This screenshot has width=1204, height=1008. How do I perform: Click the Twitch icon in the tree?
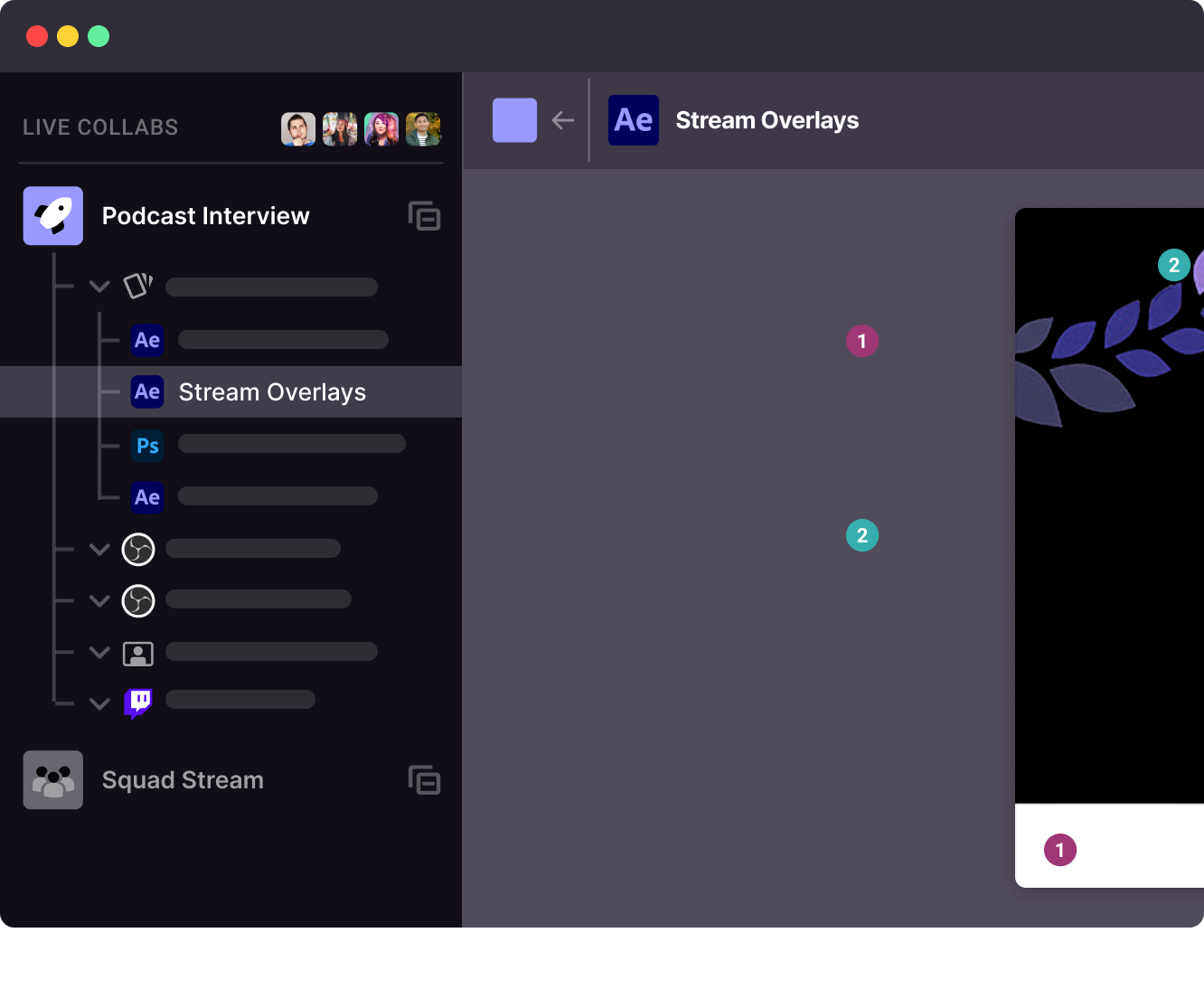pyautogui.click(x=138, y=702)
